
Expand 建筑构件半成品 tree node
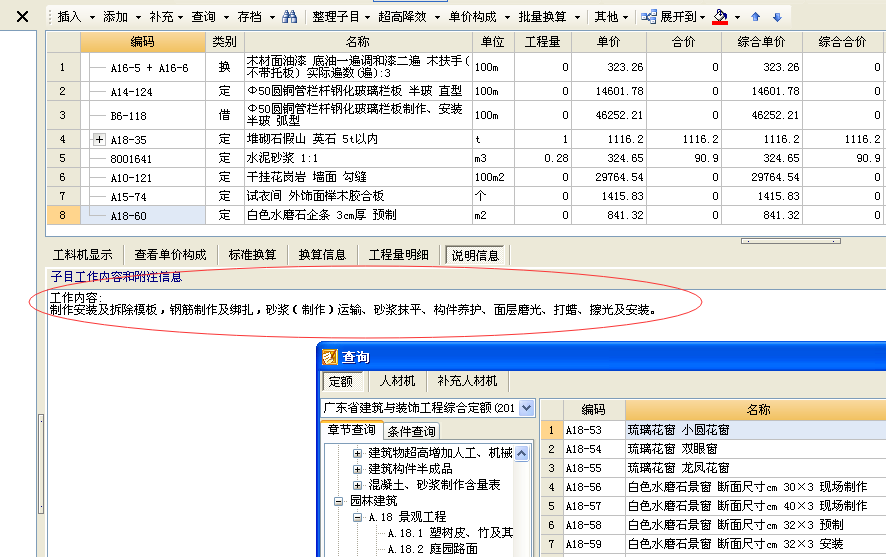[x=357, y=469]
